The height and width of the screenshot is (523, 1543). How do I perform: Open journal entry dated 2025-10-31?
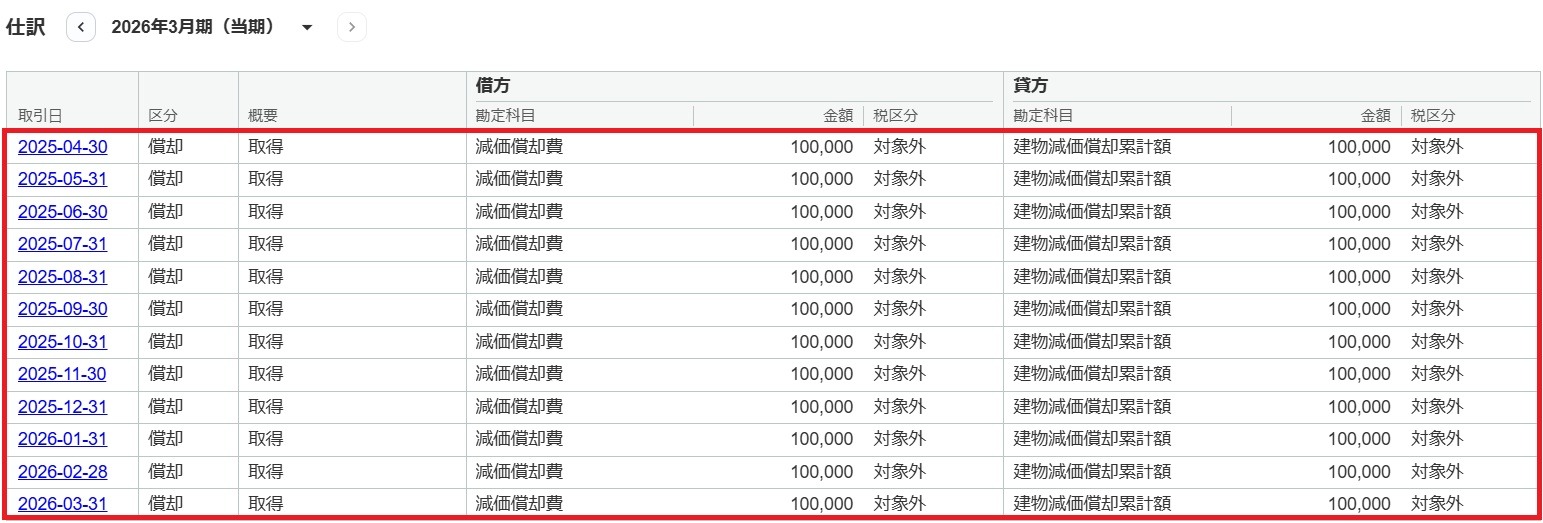point(62,342)
